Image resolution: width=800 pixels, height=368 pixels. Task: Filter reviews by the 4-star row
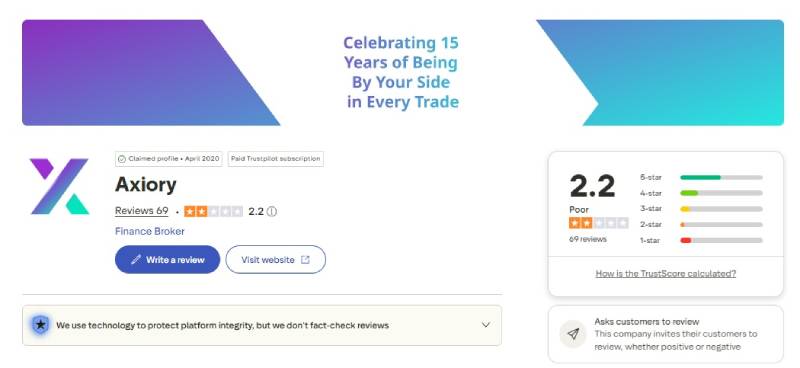(701, 193)
